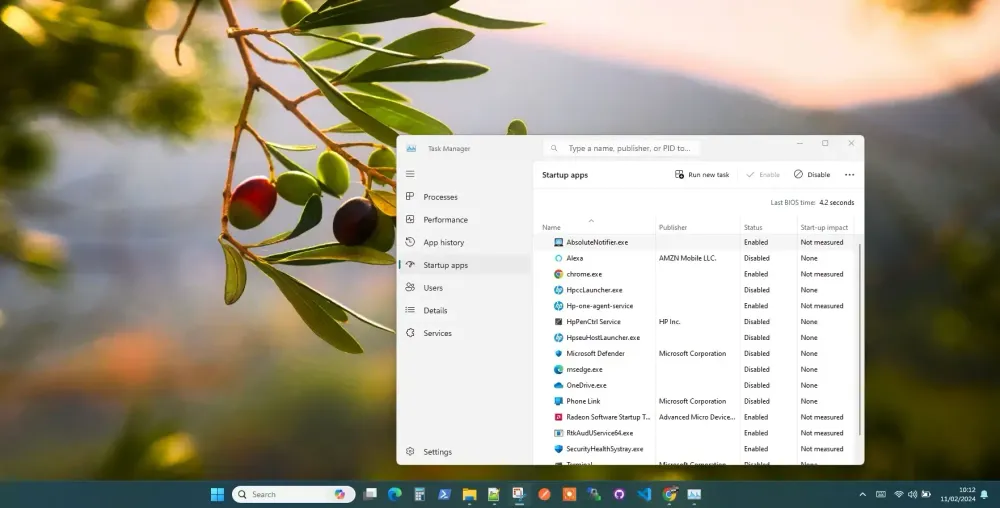Click the Disabled status of OneDrive.exe
This screenshot has width=1000, height=508.
tap(756, 386)
